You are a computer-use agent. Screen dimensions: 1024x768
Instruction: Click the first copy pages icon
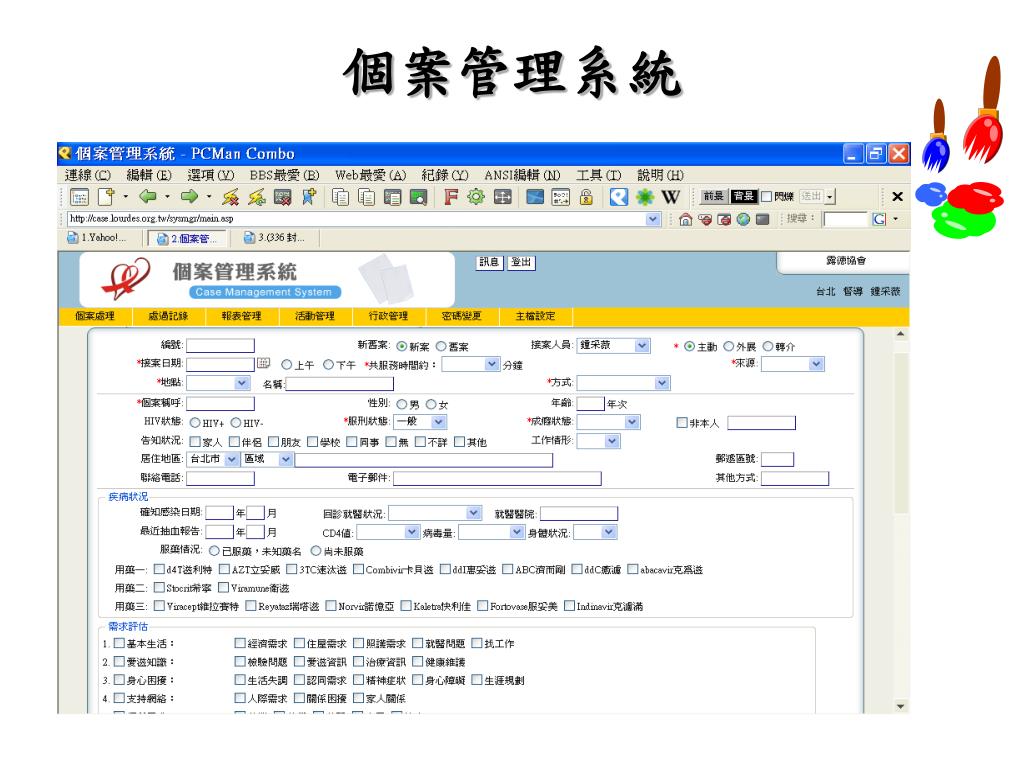tap(340, 197)
